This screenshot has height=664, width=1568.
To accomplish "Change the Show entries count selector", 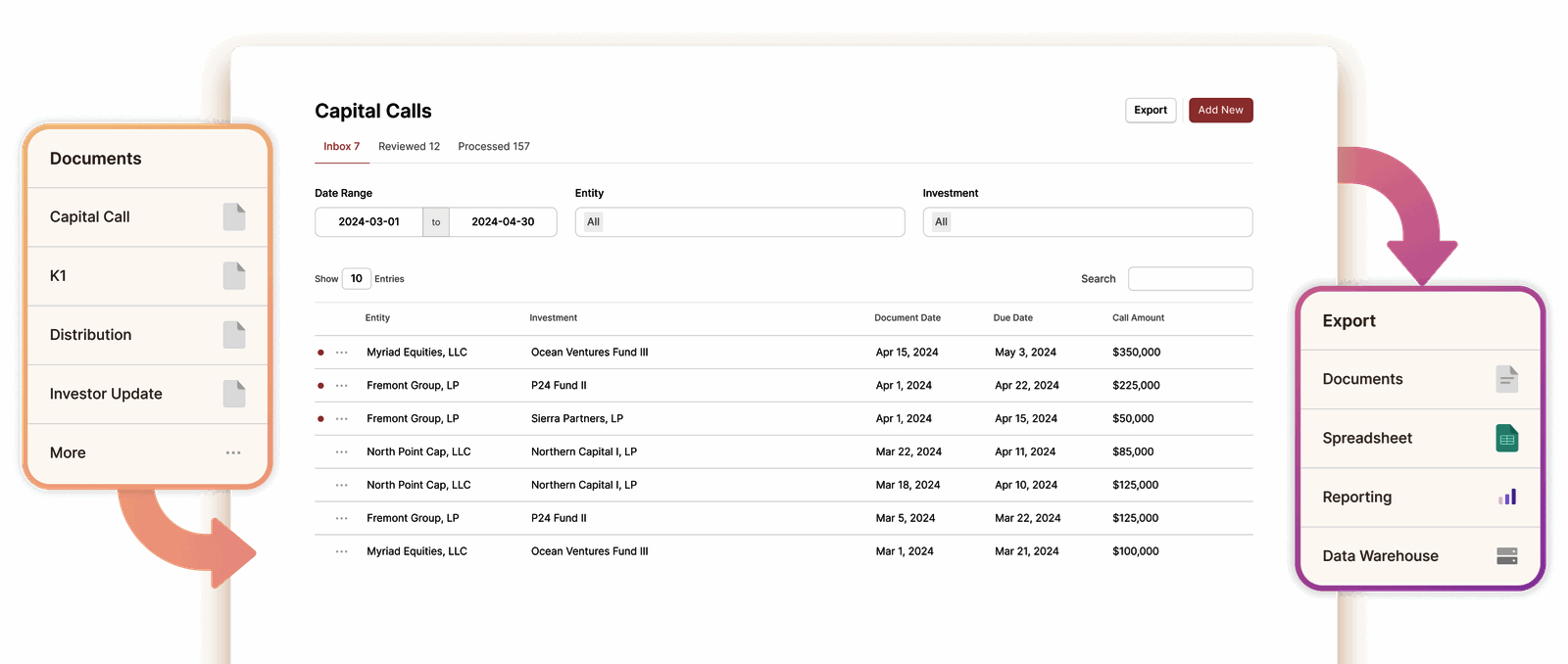I will click(x=357, y=279).
